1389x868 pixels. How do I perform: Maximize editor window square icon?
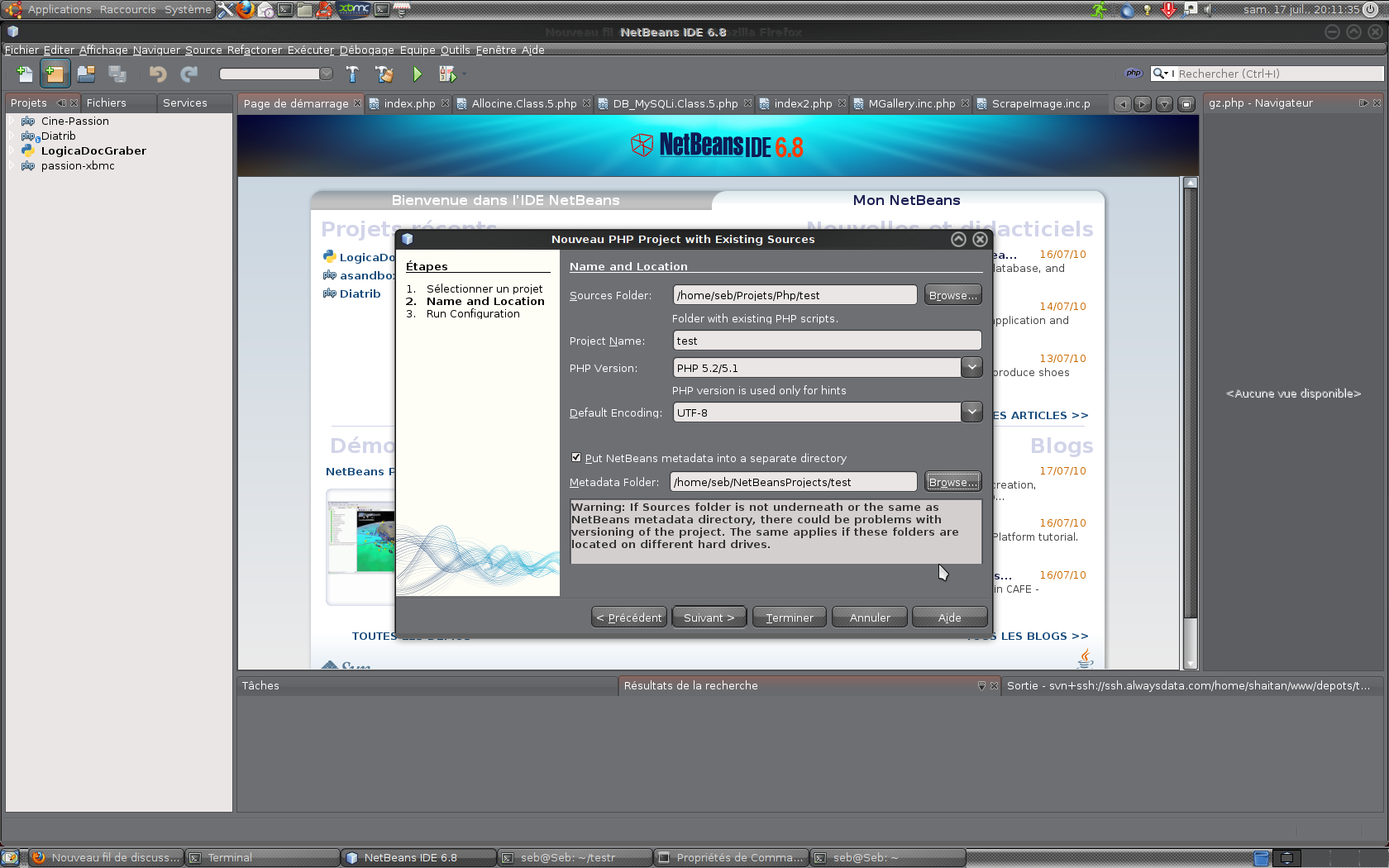(x=1186, y=104)
